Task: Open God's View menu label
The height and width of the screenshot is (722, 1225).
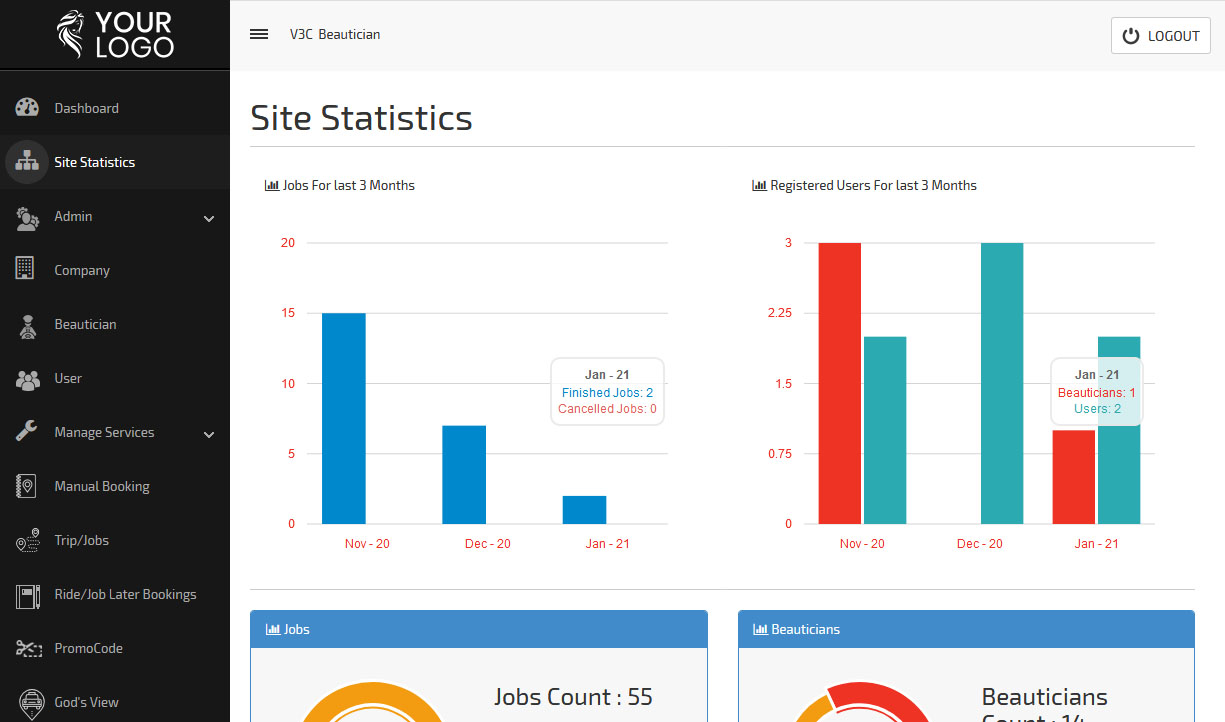Action: click(x=86, y=702)
